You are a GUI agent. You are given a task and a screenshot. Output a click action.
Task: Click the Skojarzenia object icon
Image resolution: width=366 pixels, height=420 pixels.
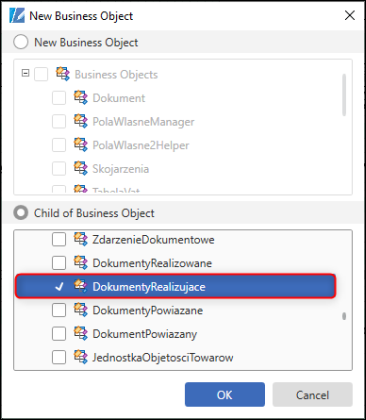tap(80, 168)
